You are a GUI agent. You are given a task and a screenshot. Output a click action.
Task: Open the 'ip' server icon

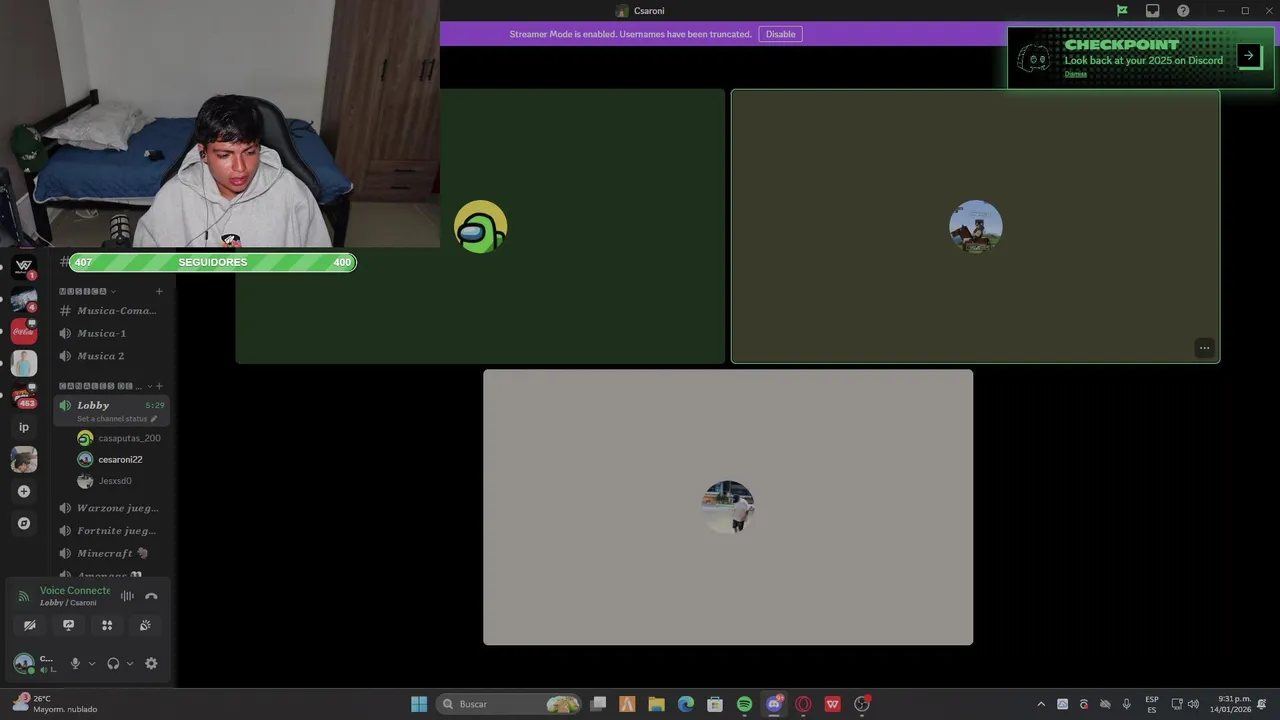click(x=24, y=427)
